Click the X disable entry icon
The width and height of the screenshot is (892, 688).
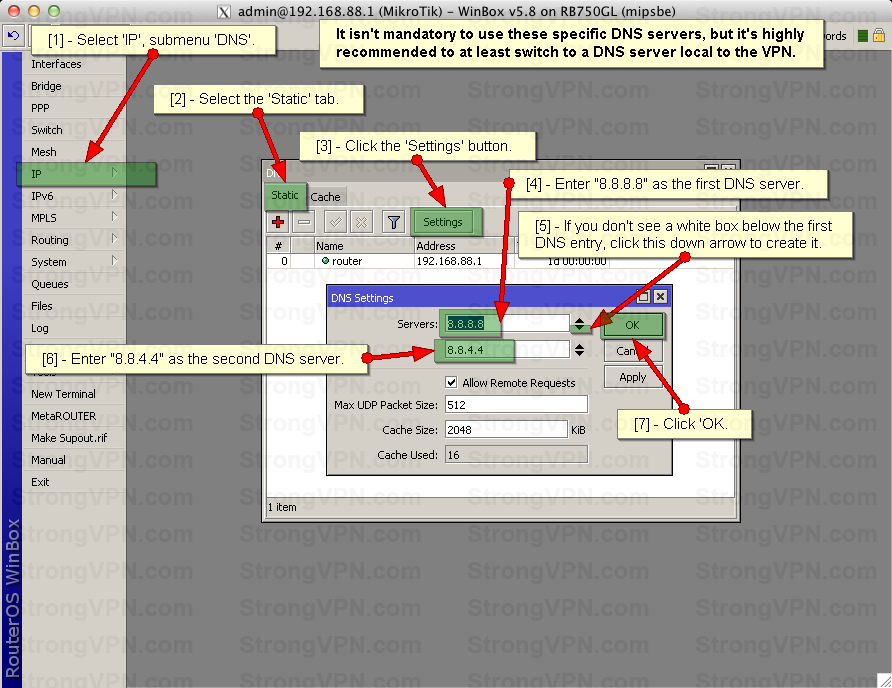pyautogui.click(x=361, y=222)
